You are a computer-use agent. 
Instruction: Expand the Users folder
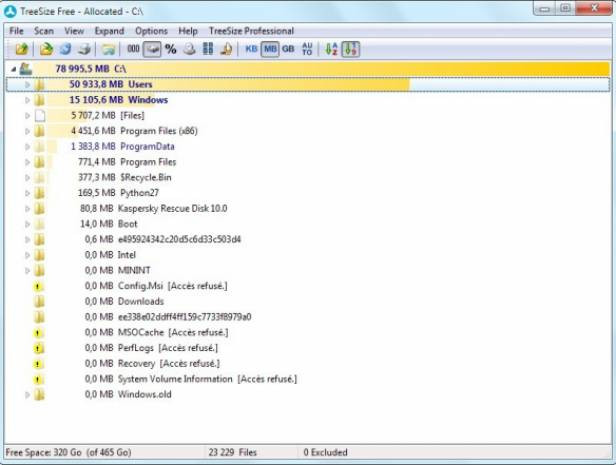[x=27, y=84]
